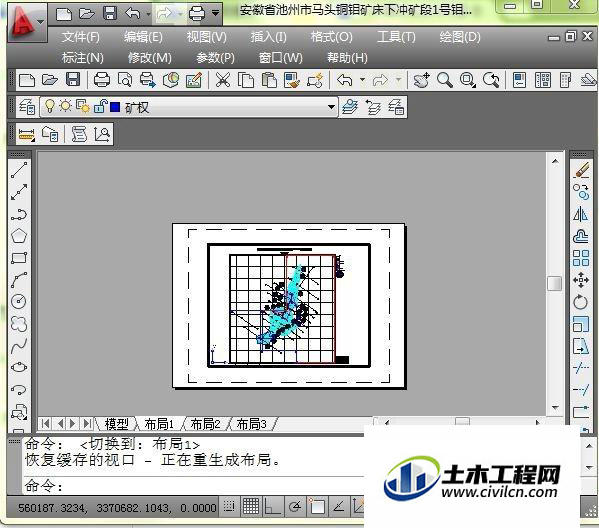Select the Circle draw tool

(19, 301)
